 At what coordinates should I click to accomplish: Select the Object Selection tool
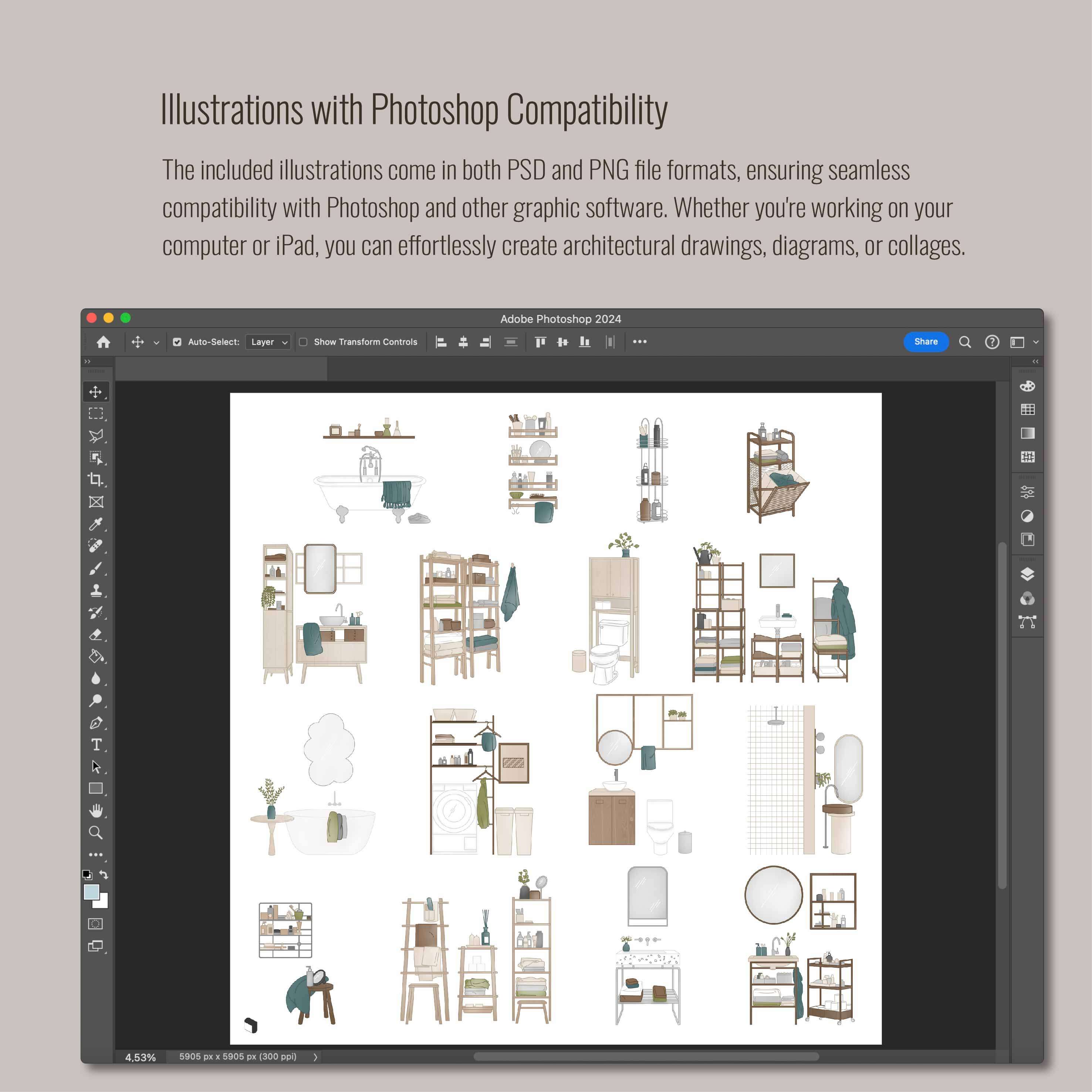click(x=95, y=458)
